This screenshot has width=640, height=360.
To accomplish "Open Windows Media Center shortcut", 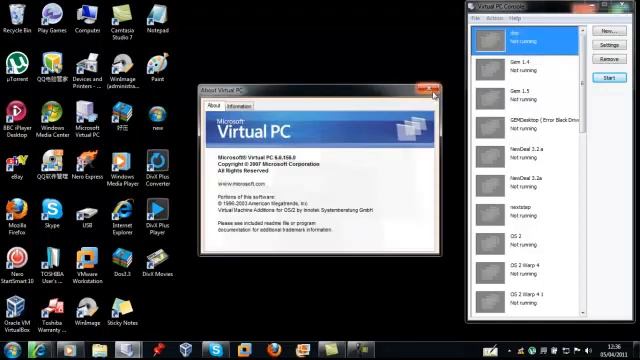I will 52,119.
